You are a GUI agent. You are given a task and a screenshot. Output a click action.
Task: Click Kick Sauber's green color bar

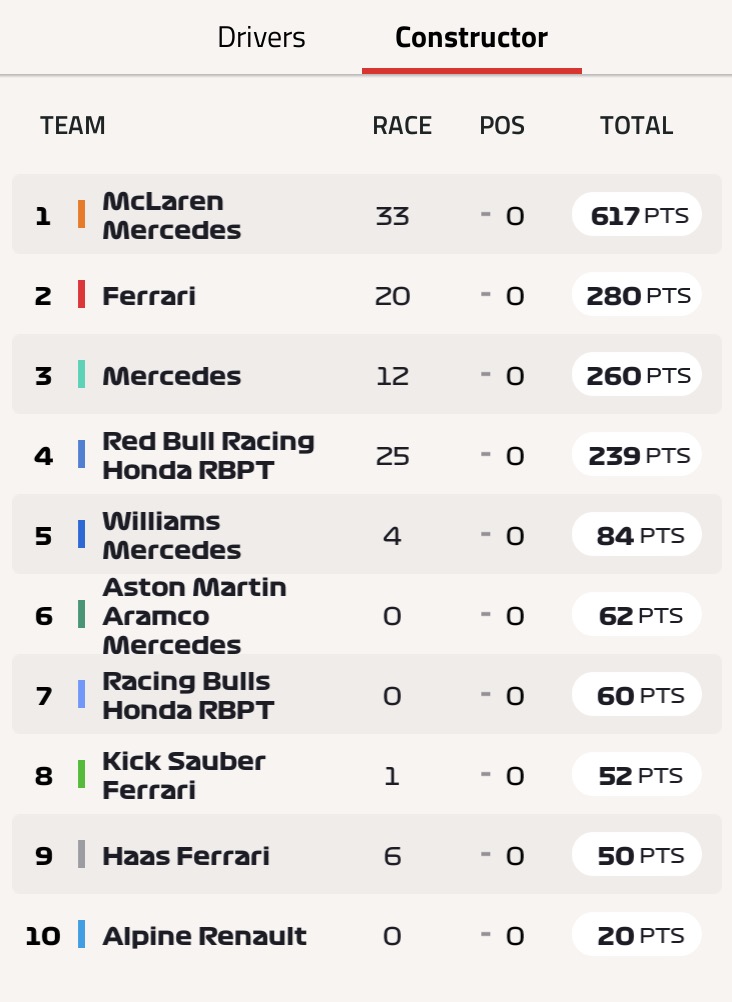[81, 774]
